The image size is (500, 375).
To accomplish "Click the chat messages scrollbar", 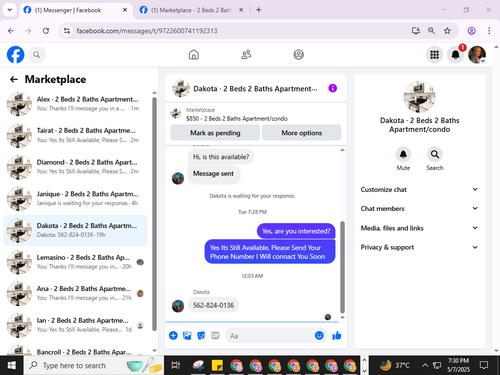I will [342, 267].
